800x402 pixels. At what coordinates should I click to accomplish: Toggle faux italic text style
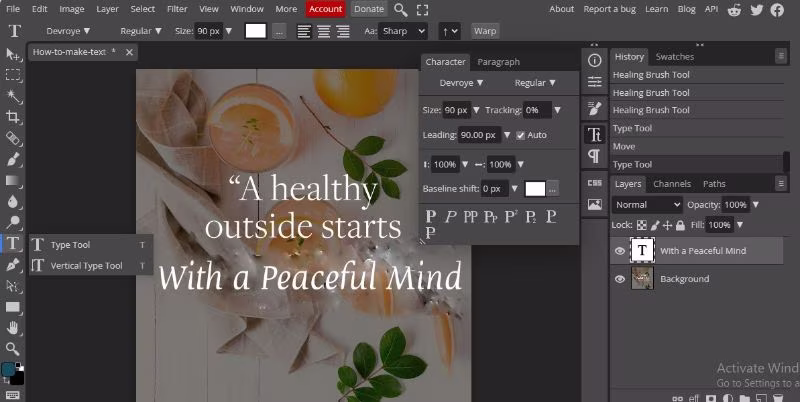(x=449, y=216)
